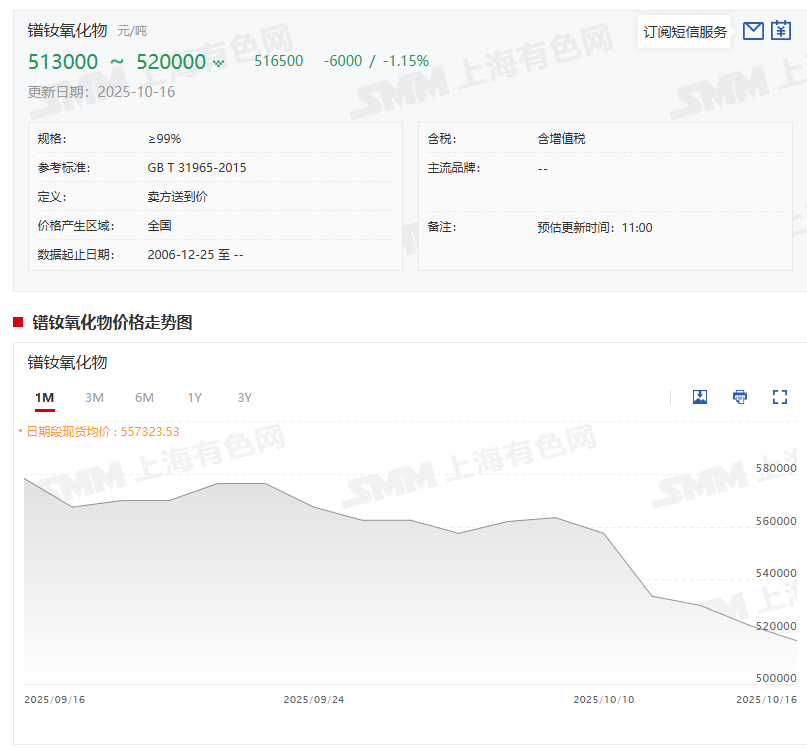Click the 2025/09/16 date on chart axis

55,700
